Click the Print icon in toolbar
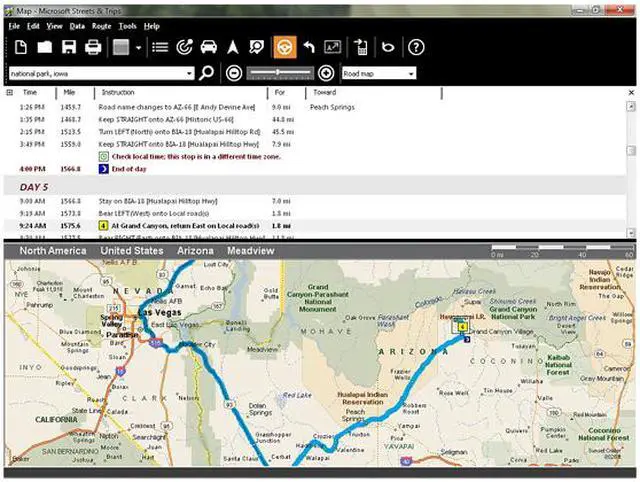Screen dimensions: 640x482 [93, 47]
